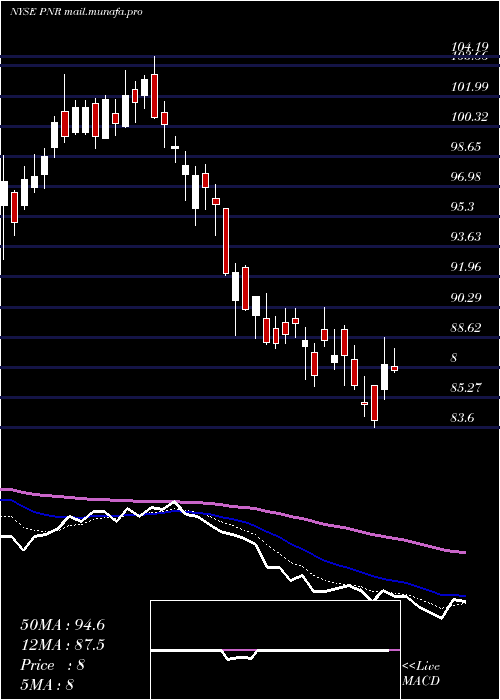Select the 88.62 price level label
500x700 pixels.
467,328
